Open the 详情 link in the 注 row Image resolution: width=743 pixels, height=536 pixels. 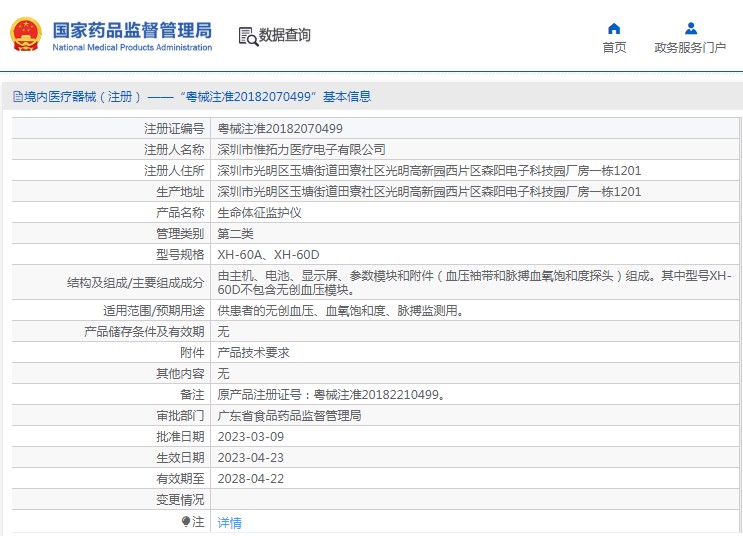click(230, 522)
